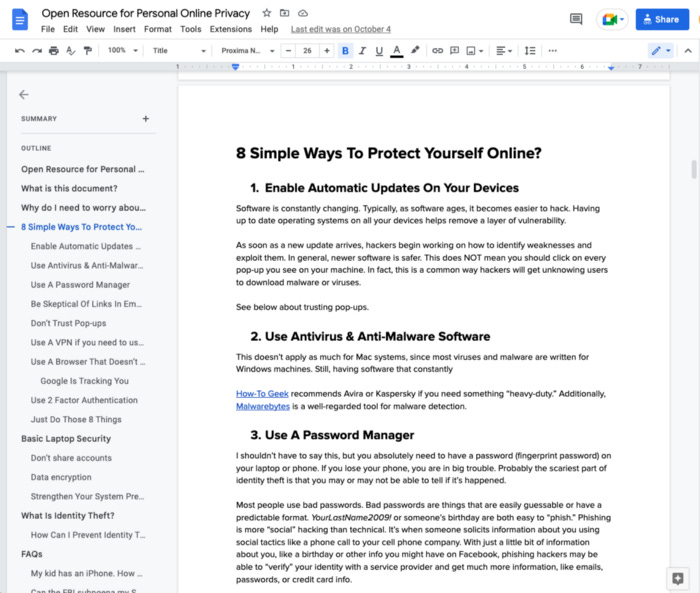Open the How-To Geek link
The image size is (700, 593).
[262, 394]
